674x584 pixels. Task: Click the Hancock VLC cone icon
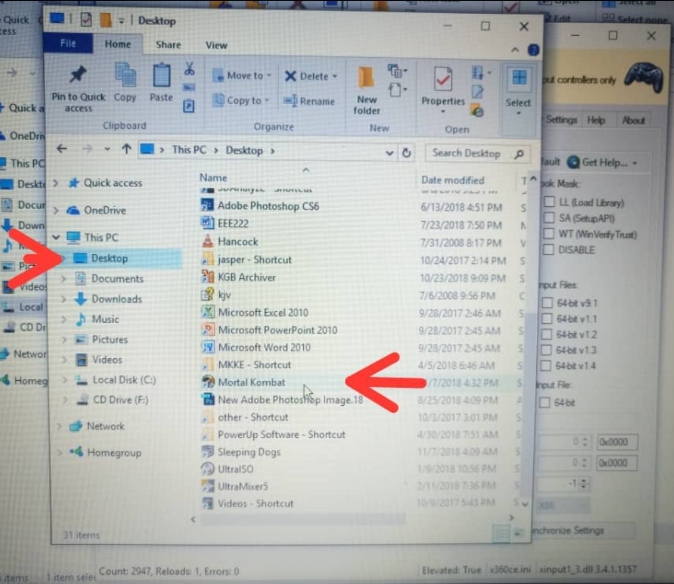point(208,241)
